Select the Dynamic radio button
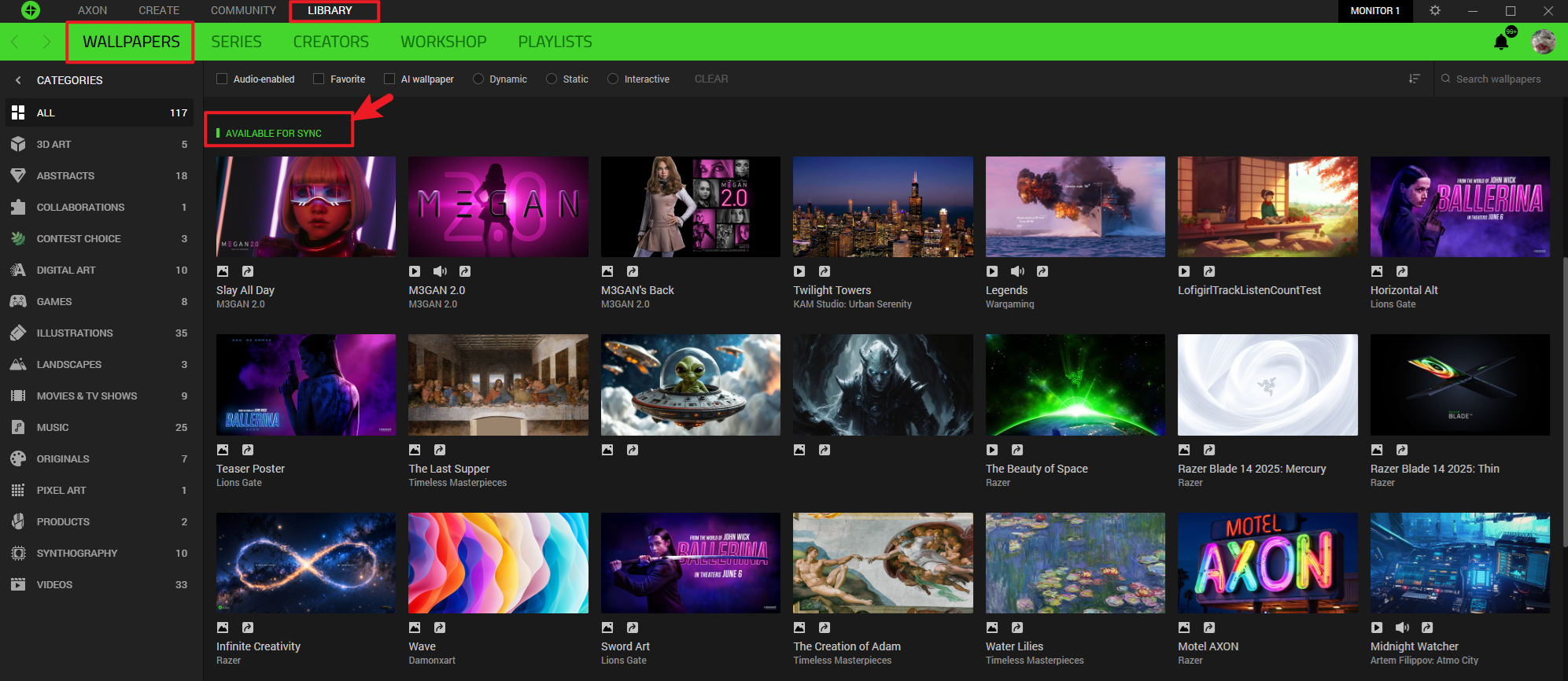This screenshot has height=681, width=1568. tap(478, 79)
